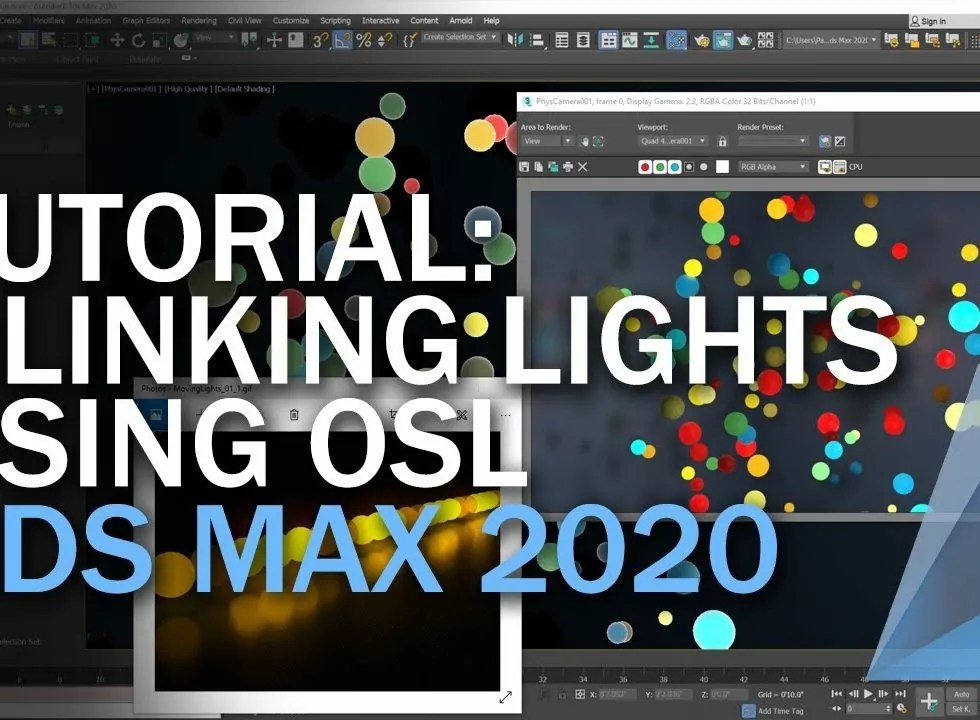Open the Photos window more options ellipsis
Image resolution: width=980 pixels, height=720 pixels.
click(505, 415)
